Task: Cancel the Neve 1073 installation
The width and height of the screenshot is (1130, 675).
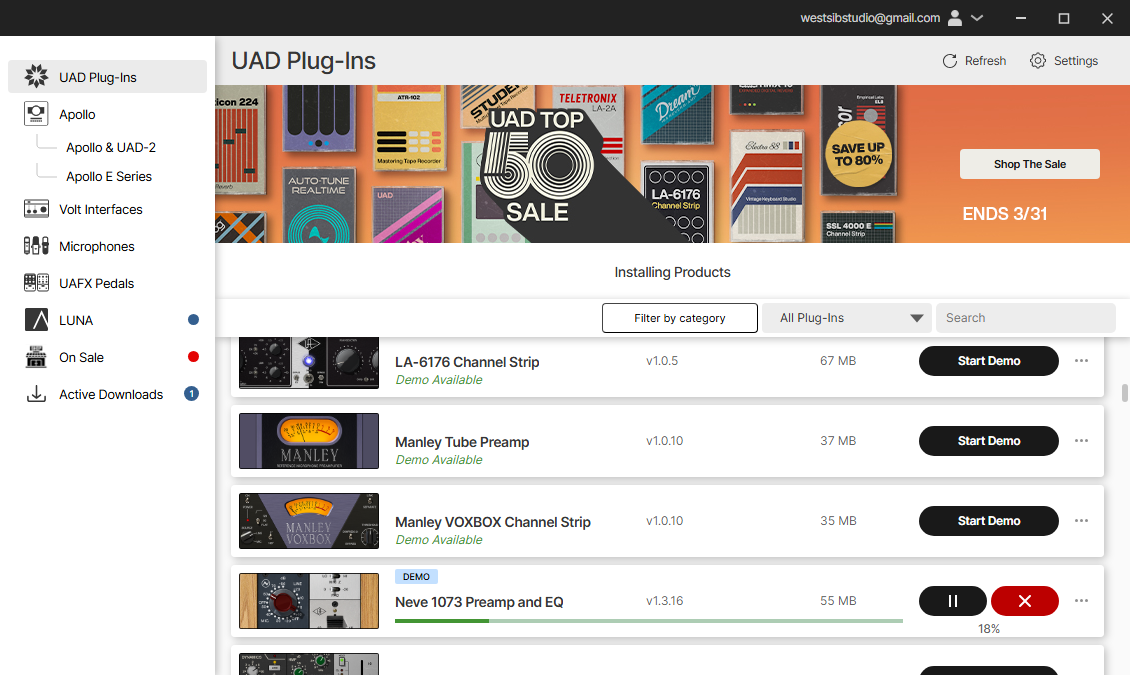Action: pos(1025,601)
